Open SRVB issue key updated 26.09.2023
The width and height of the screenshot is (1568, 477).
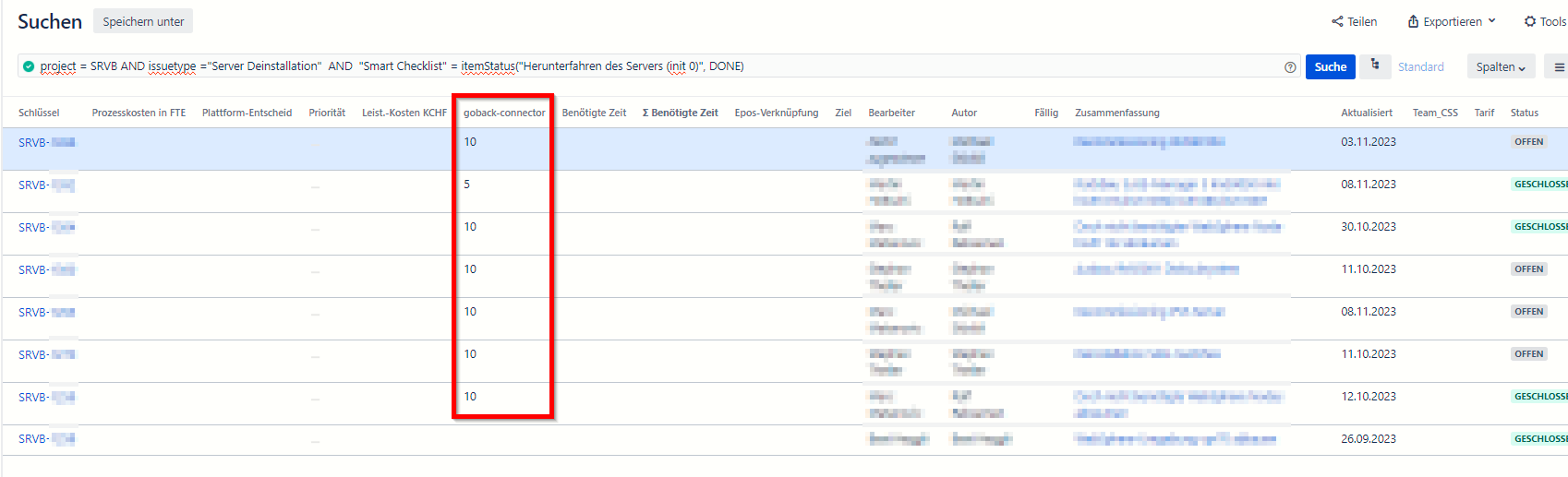pyautogui.click(x=47, y=438)
